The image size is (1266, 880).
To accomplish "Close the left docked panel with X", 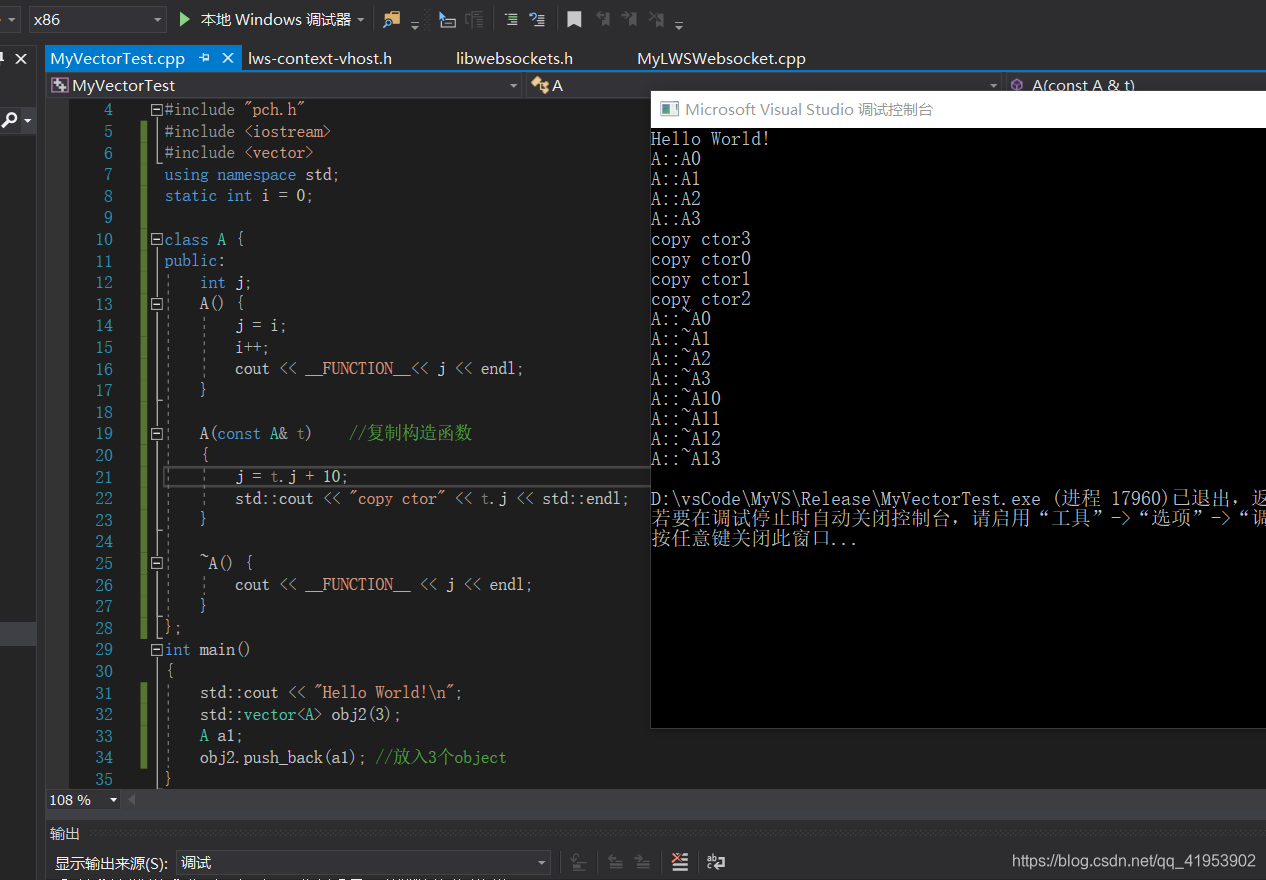I will (21, 58).
